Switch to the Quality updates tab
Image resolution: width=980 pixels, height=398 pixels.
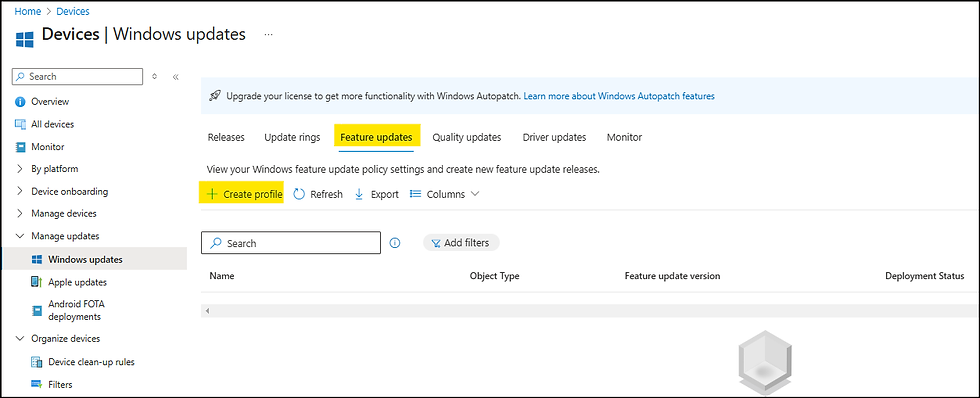[x=467, y=137]
